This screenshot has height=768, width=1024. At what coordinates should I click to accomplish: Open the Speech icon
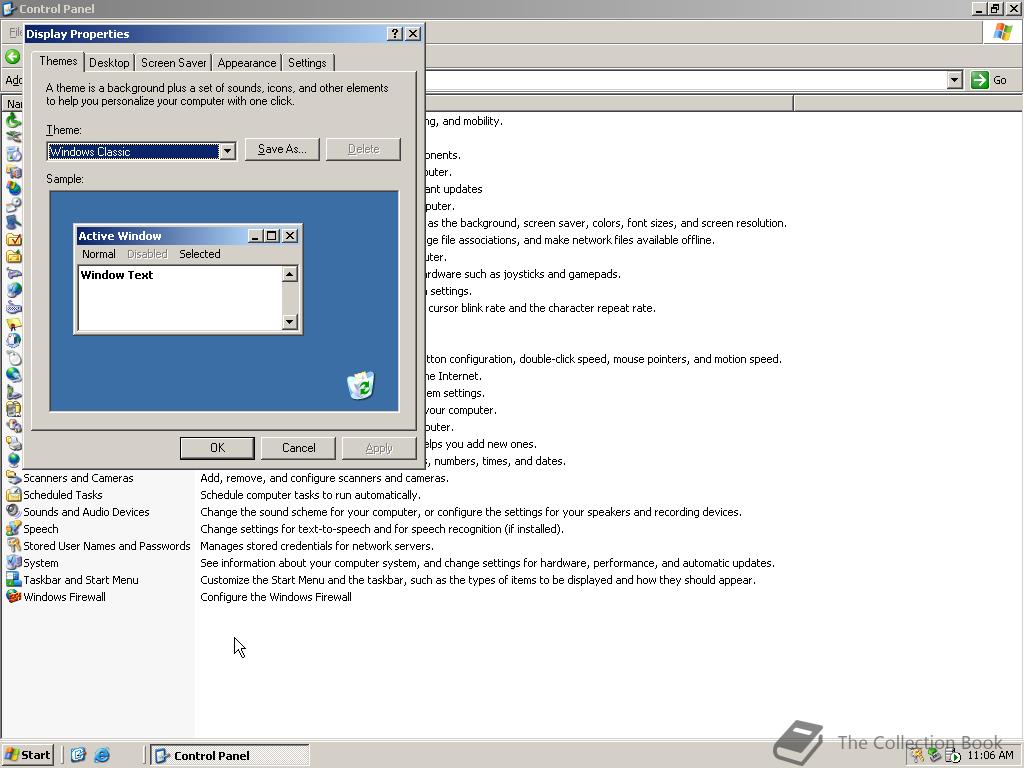[13, 528]
